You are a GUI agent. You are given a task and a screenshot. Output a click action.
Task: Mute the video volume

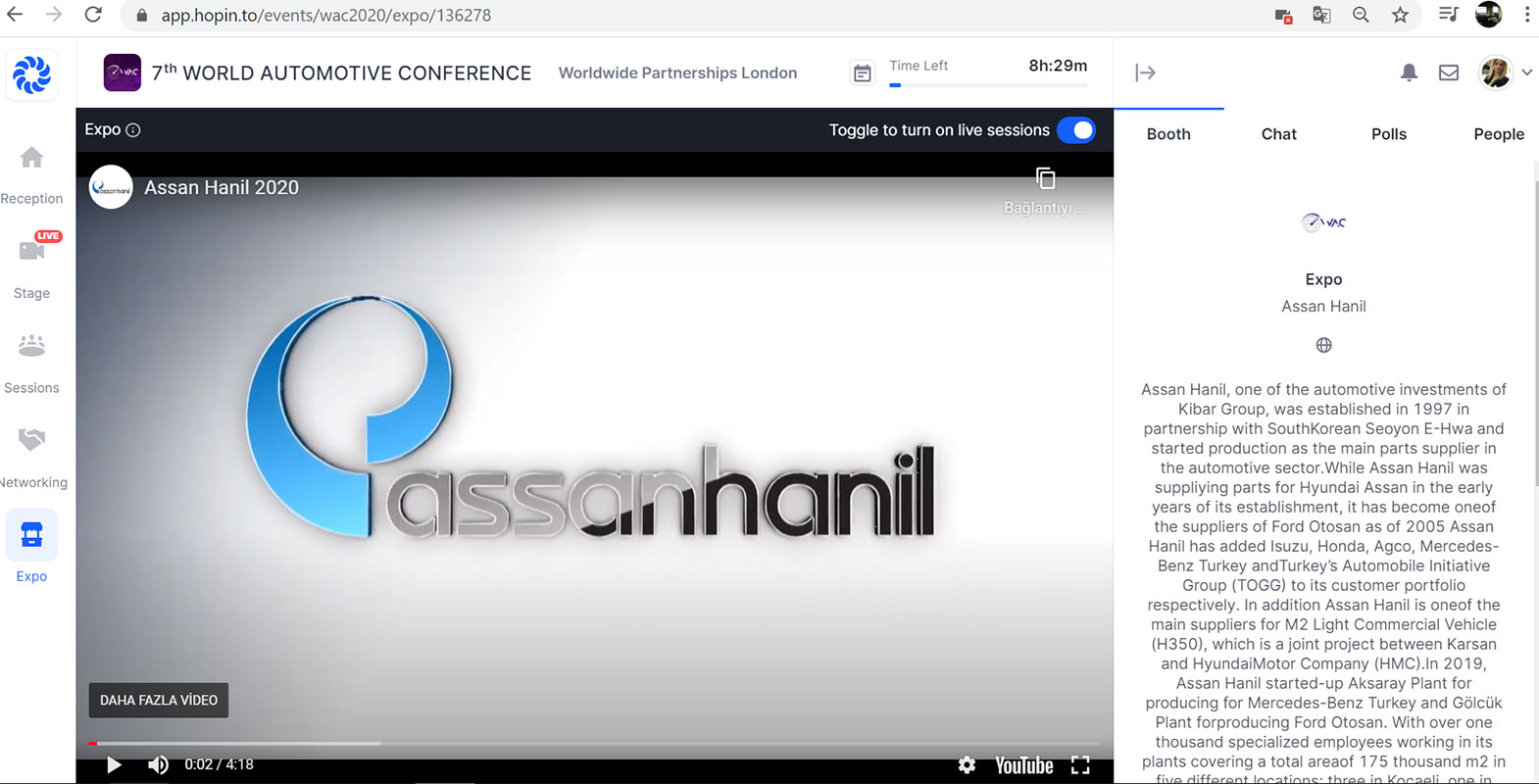pos(158,764)
